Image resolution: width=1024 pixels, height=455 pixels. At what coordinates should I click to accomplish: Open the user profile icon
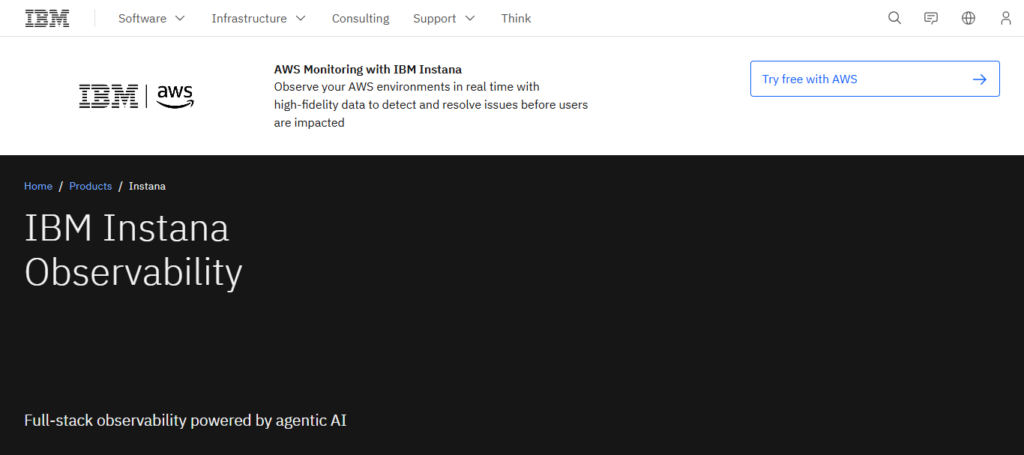(1006, 18)
